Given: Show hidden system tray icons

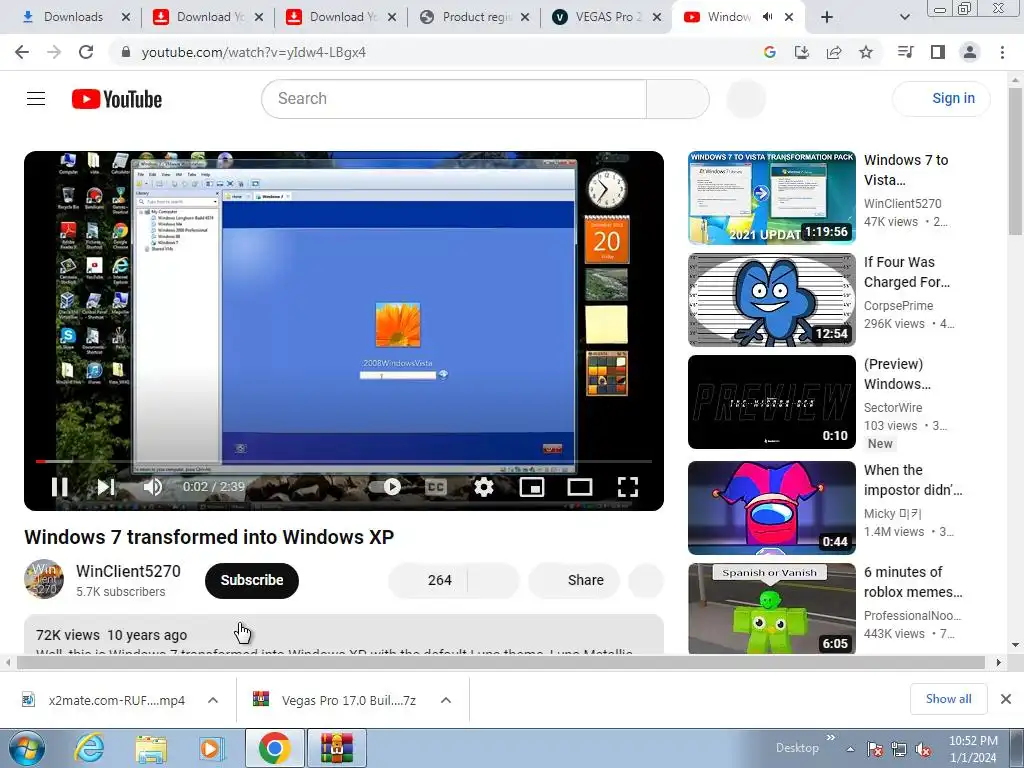Looking at the screenshot, I should (850, 750).
